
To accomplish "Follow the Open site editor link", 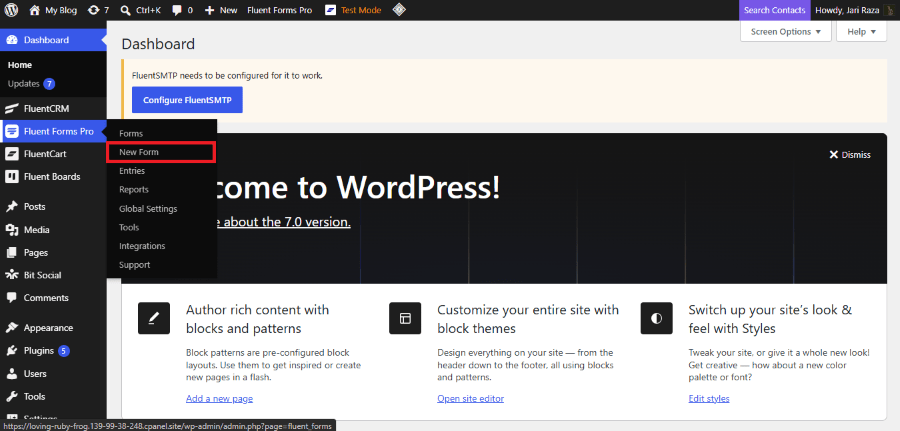I will point(471,398).
